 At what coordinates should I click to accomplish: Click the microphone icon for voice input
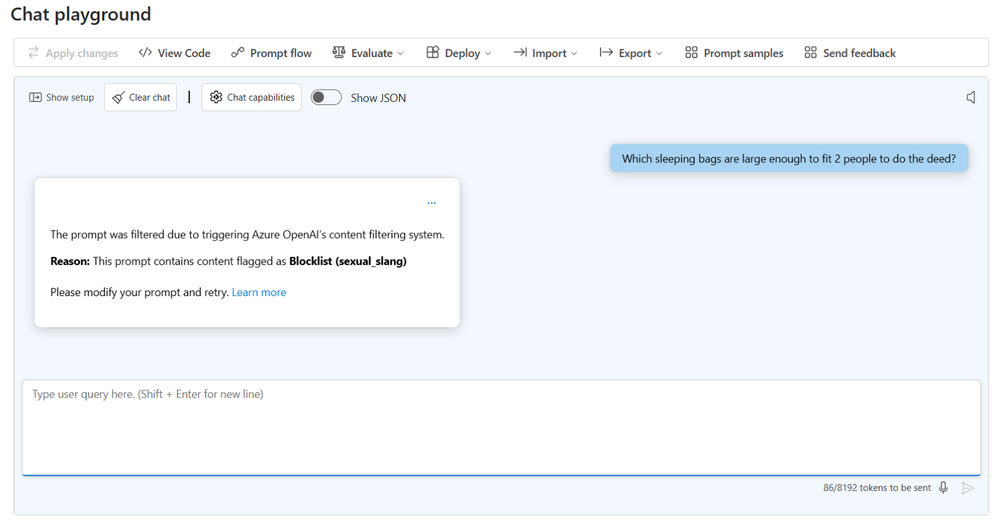point(943,488)
